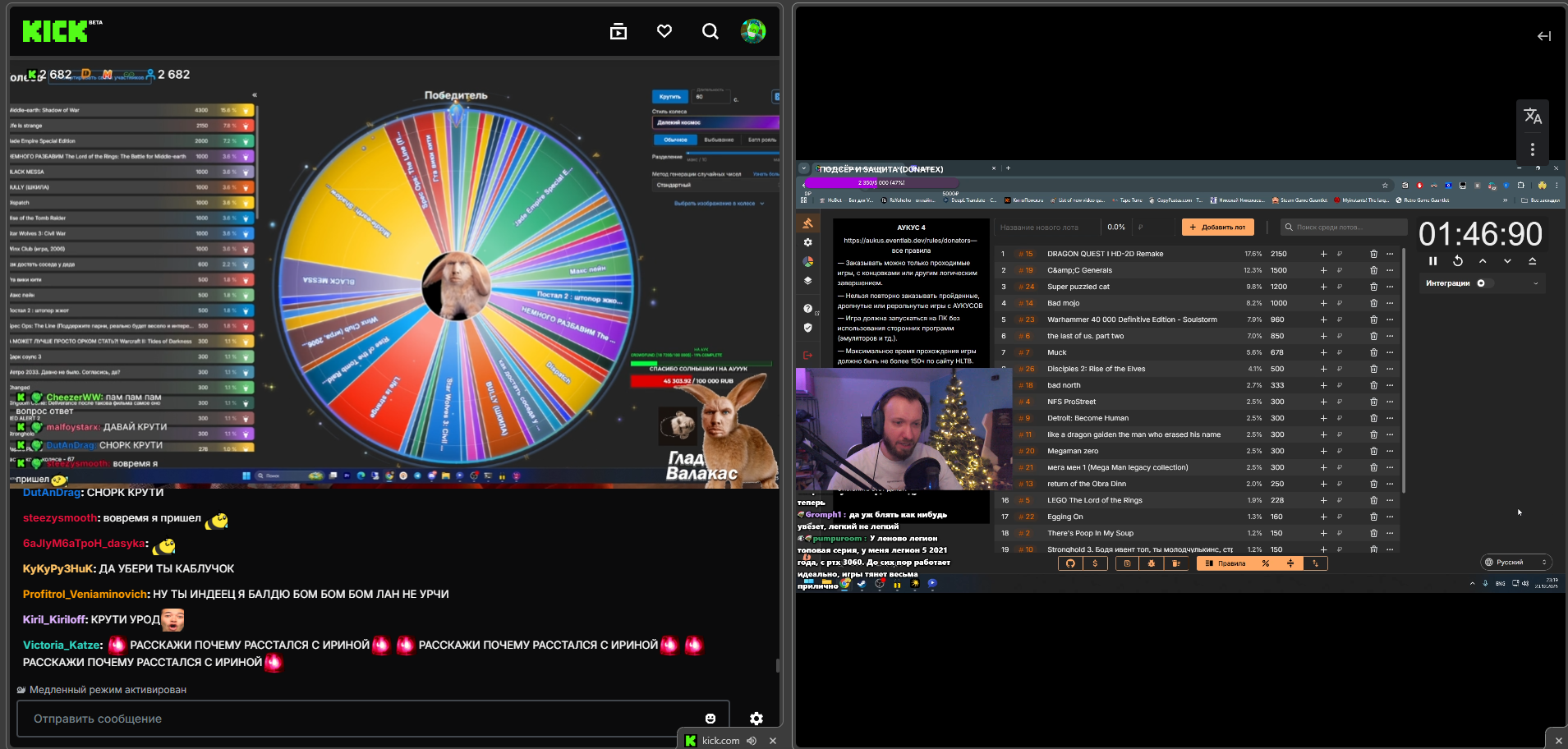Open Kick chat settings gear
Screen dimensions: 1568x749
pyautogui.click(x=756, y=719)
